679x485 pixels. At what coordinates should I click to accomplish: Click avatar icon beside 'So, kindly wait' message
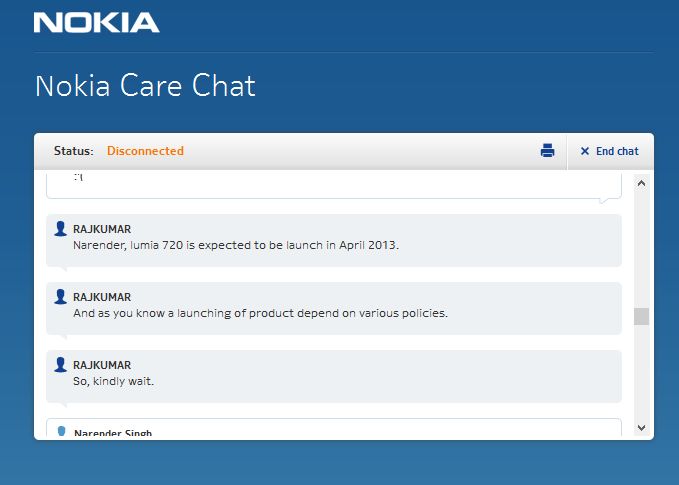click(61, 365)
